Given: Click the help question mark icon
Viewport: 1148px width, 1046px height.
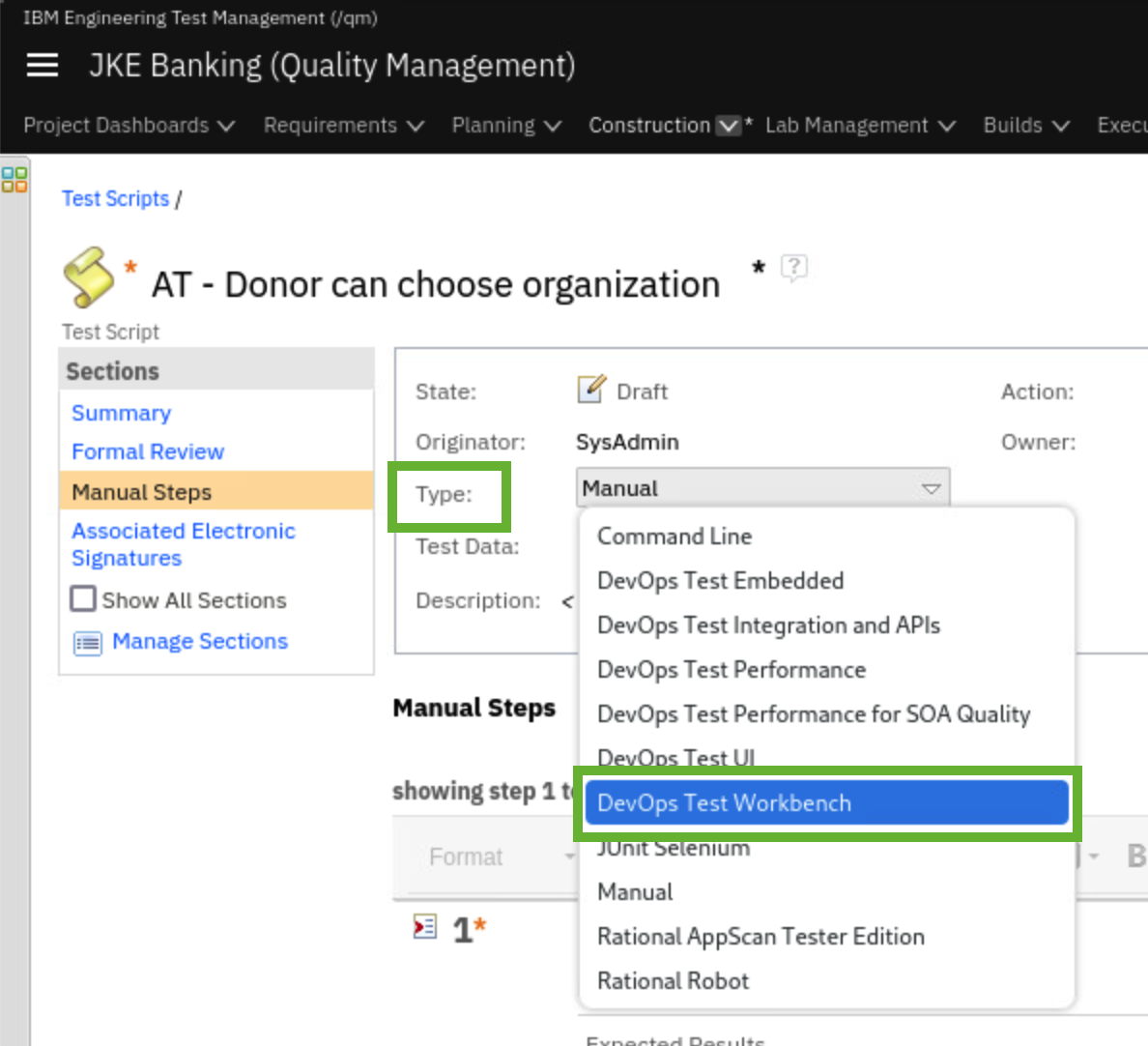Looking at the screenshot, I should coord(793,267).
